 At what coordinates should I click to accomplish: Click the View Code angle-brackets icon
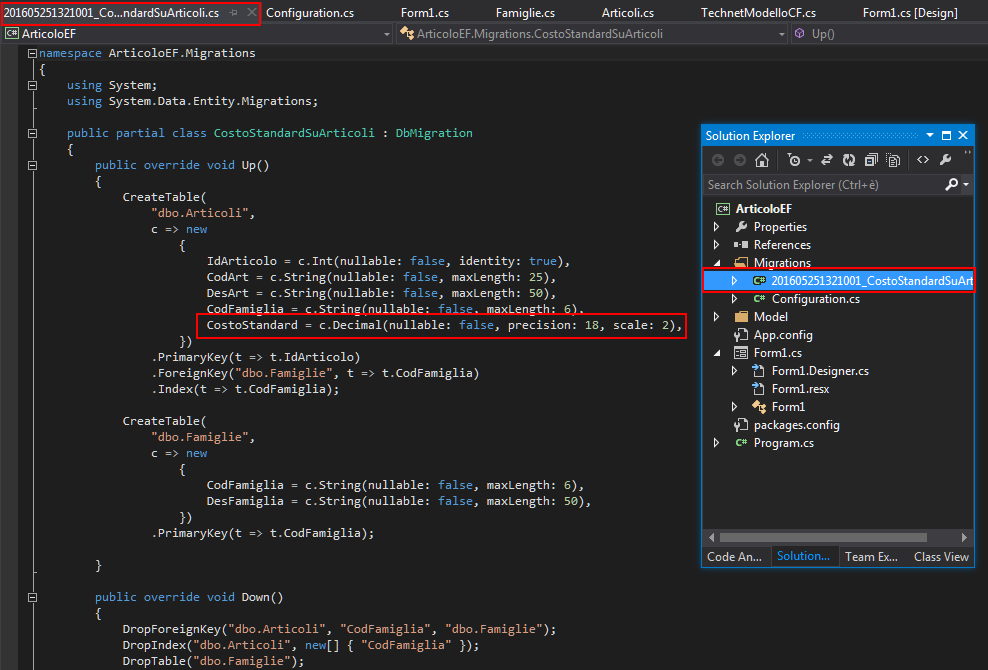pos(923,160)
